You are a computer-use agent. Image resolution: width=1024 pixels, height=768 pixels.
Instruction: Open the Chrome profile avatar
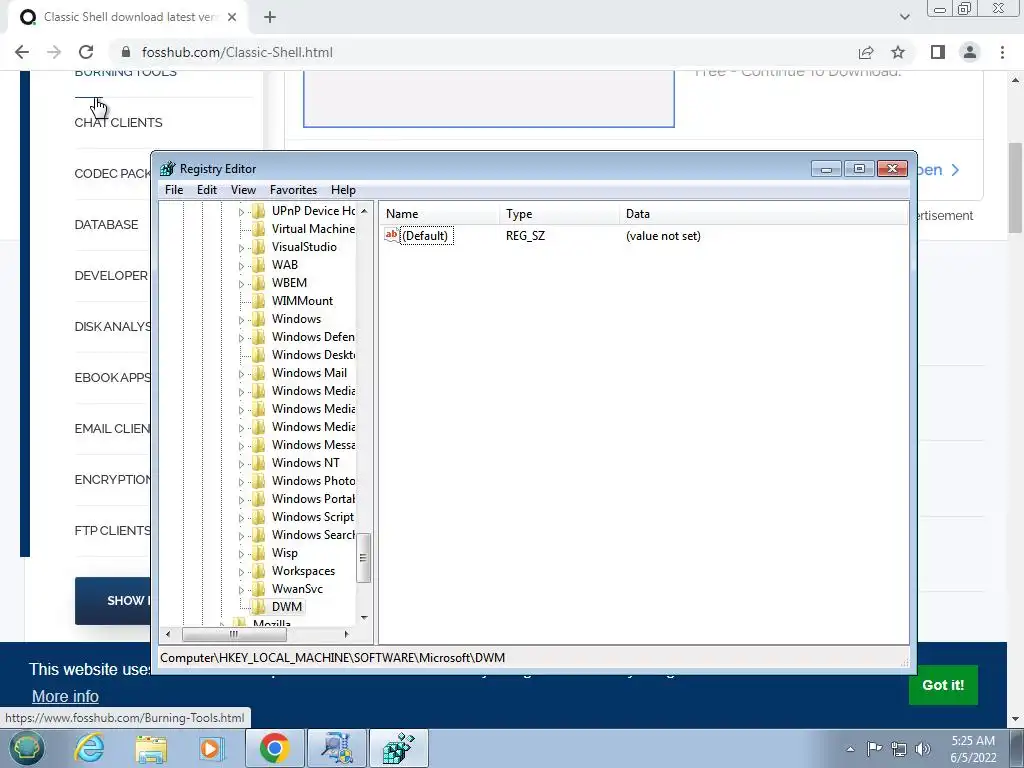click(970, 52)
